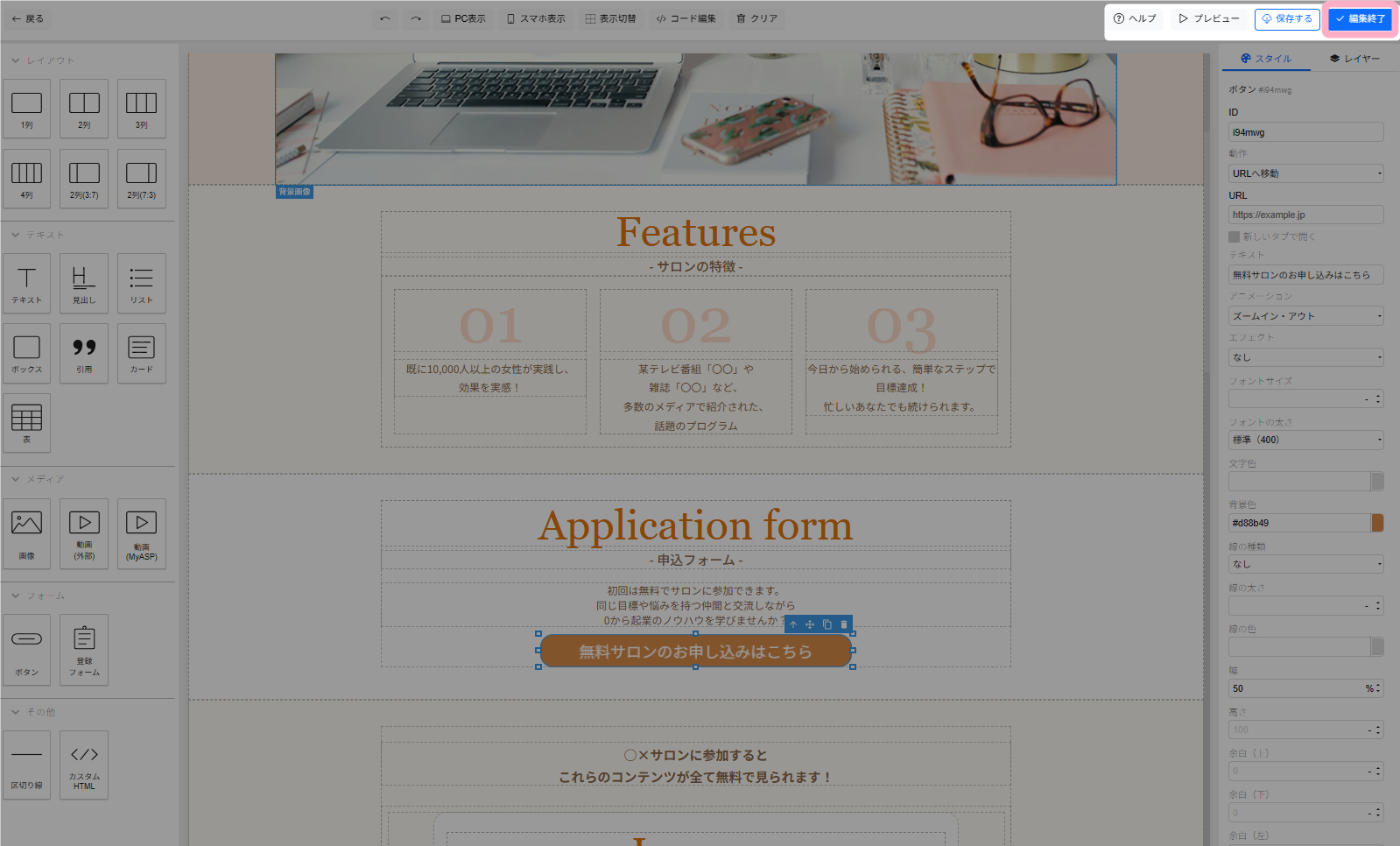Click the URL input field

1305,215
